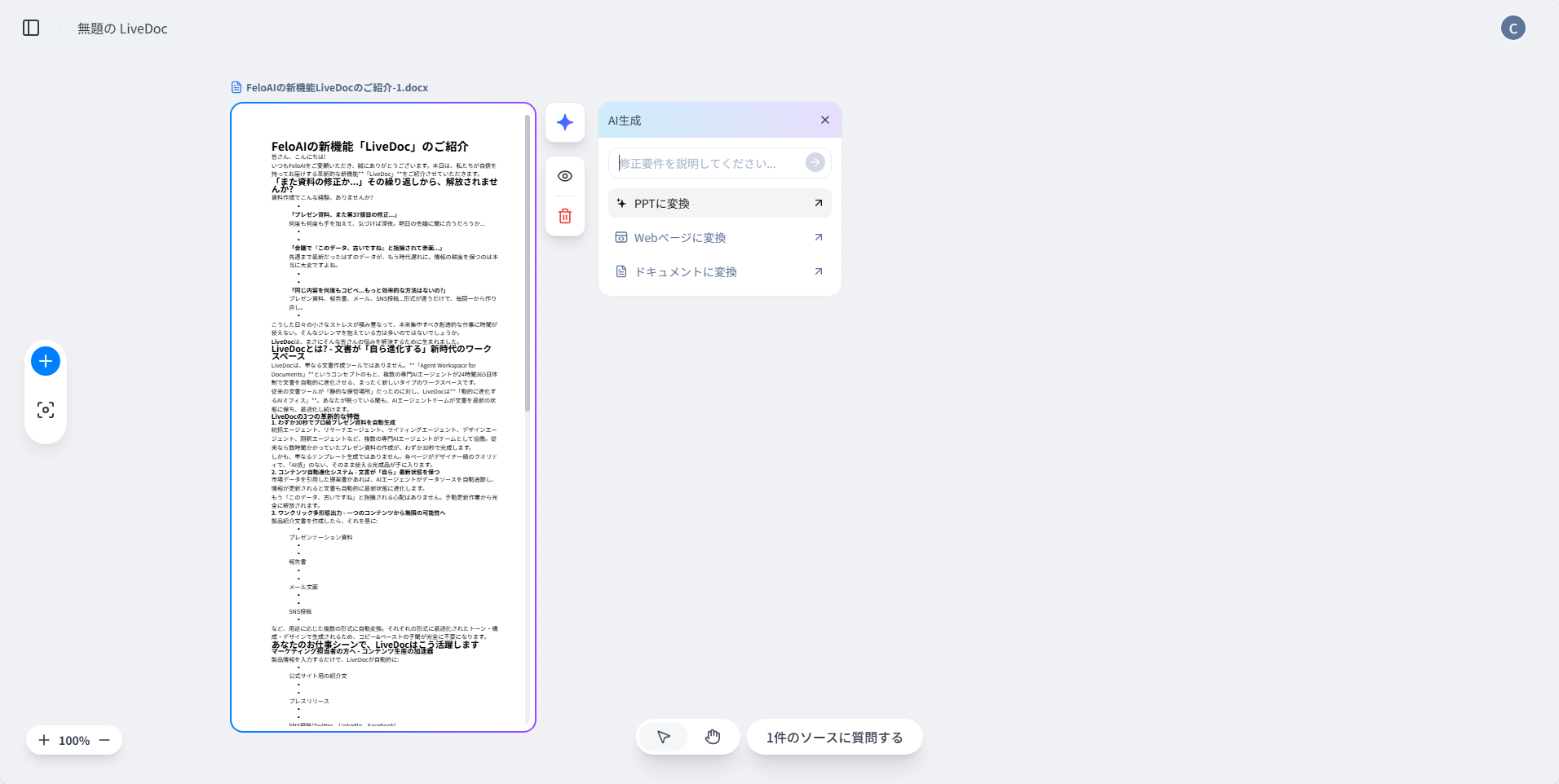Switch to the hand pan tool
Screen dimensions: 1559x784
[713, 738]
